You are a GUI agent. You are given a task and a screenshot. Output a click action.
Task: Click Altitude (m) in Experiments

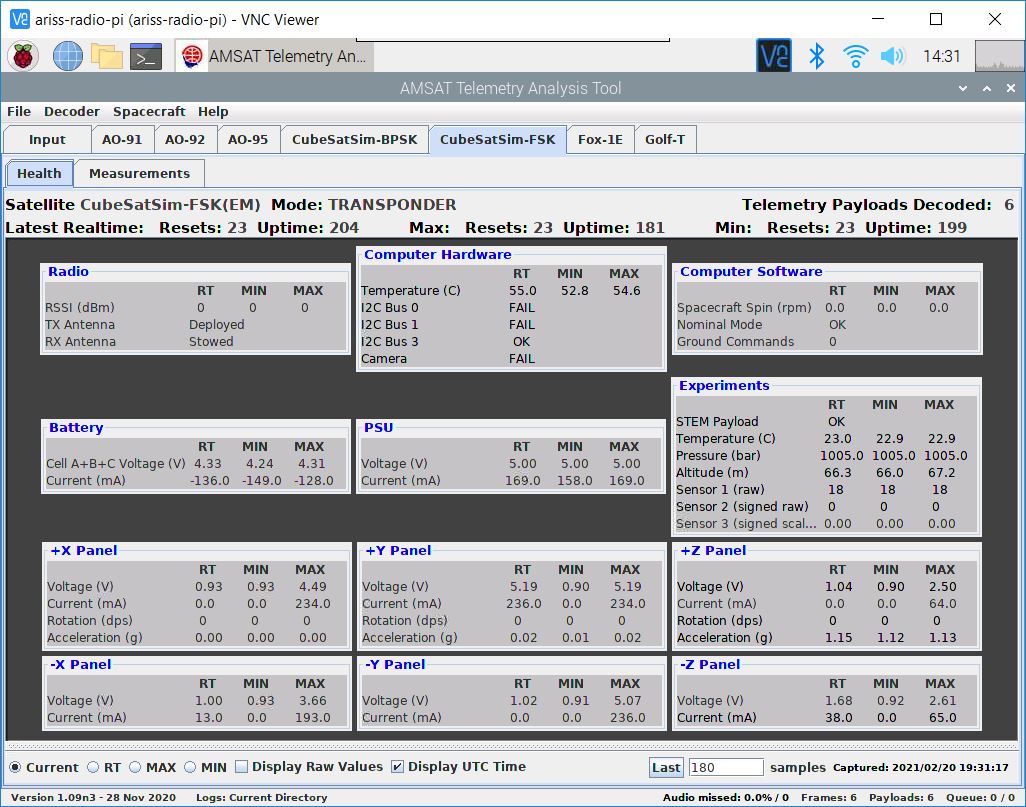click(x=712, y=473)
